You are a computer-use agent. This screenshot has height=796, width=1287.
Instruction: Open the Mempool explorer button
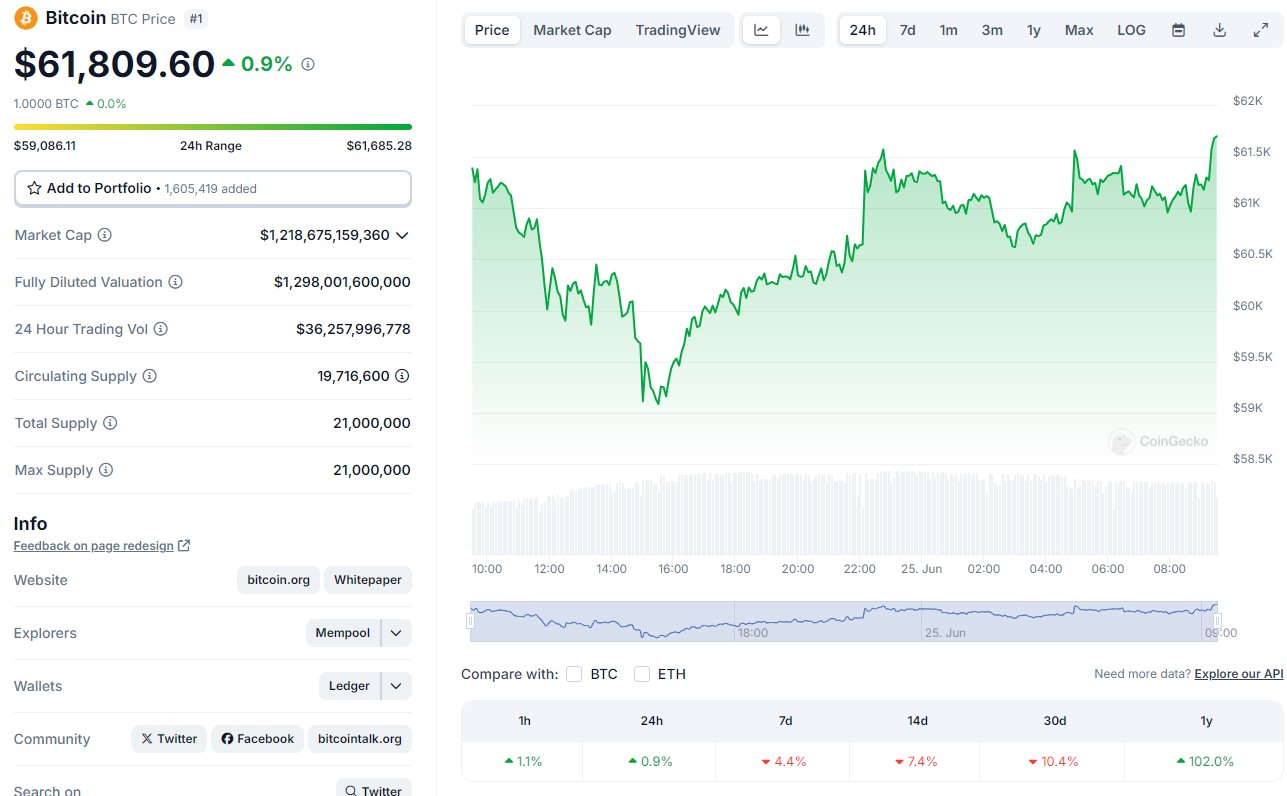[x=343, y=633]
